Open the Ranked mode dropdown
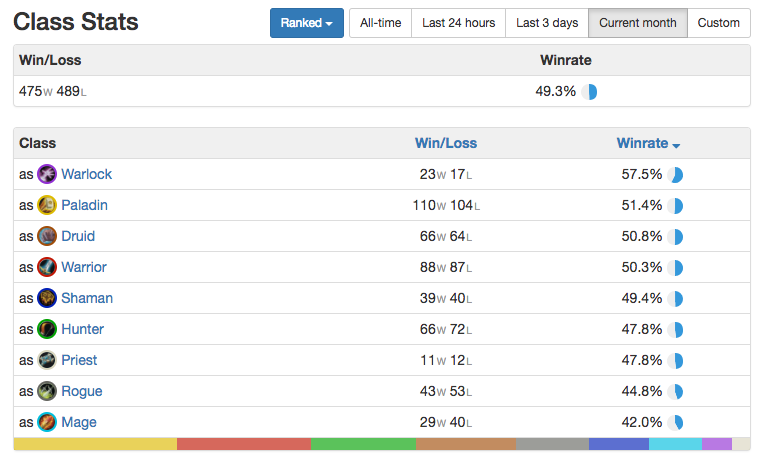763x460 pixels. (x=307, y=23)
